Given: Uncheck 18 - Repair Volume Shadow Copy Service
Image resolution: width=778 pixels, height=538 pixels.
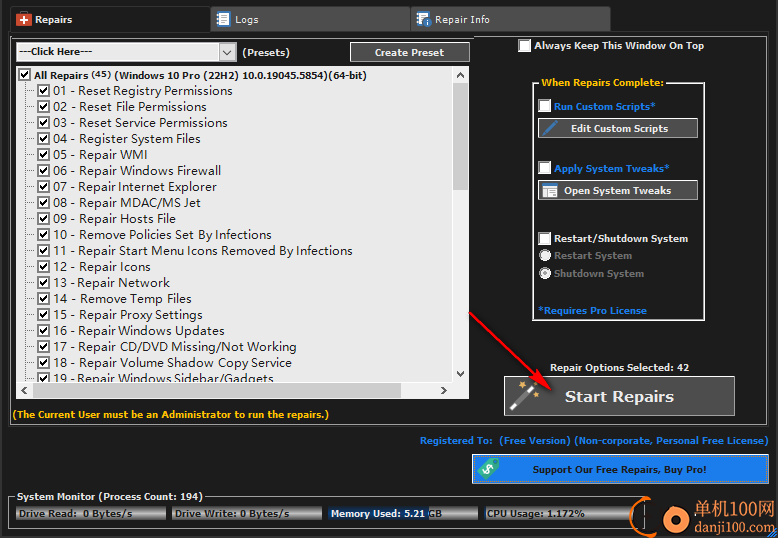Looking at the screenshot, I should [x=44, y=363].
